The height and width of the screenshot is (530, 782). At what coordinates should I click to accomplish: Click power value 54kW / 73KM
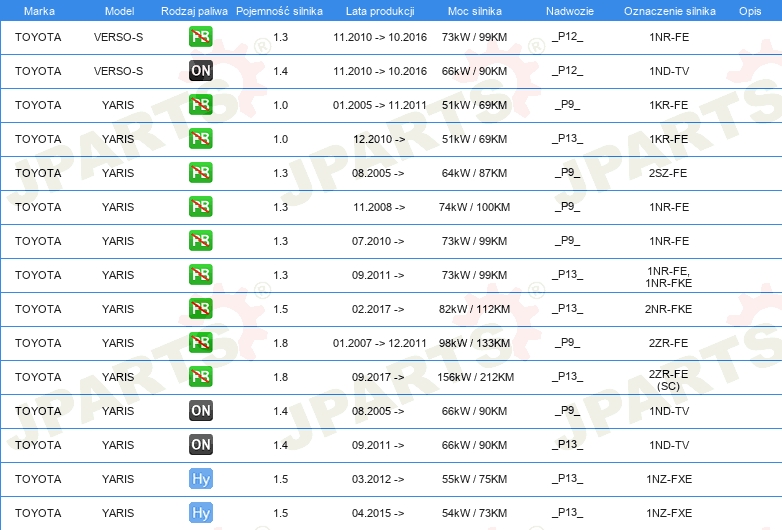pos(474,513)
